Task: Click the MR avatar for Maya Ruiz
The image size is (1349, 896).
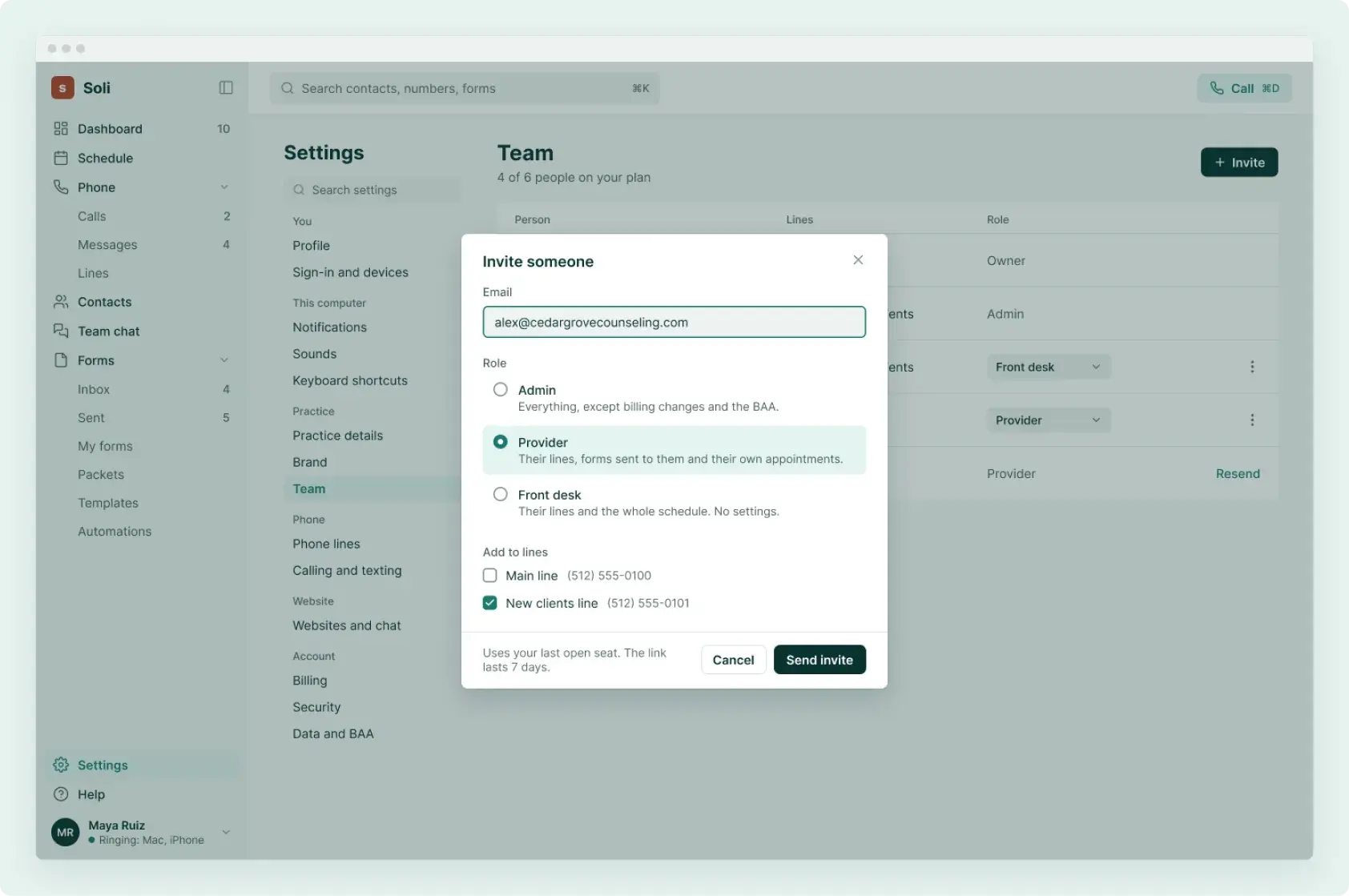Action: click(x=66, y=832)
